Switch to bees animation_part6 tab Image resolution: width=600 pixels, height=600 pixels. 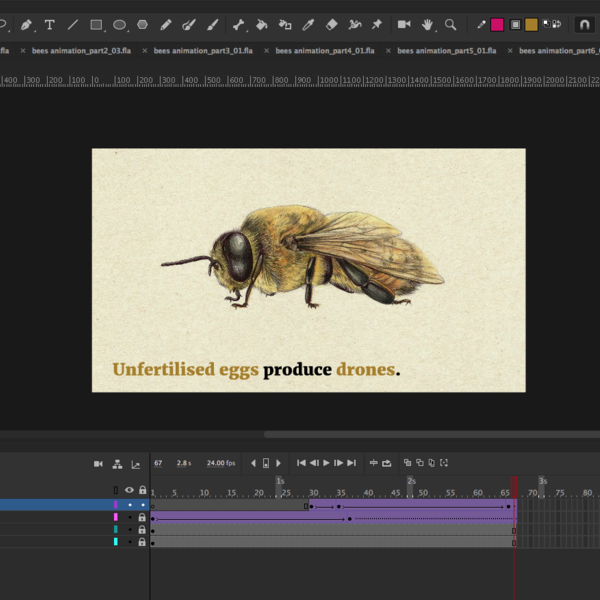pos(559,51)
